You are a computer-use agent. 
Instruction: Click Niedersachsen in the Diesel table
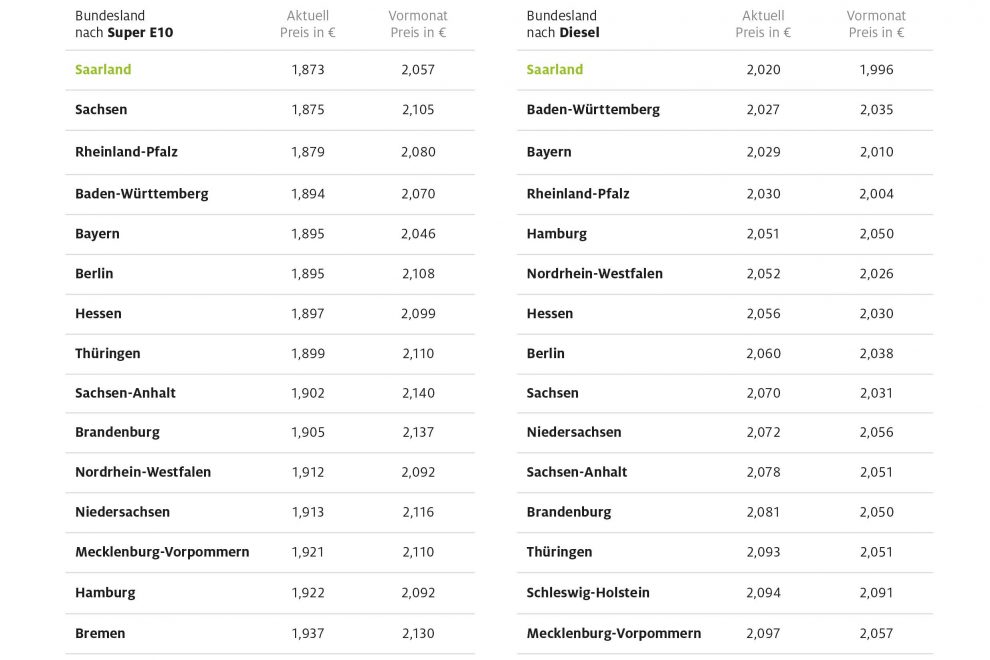pos(574,432)
